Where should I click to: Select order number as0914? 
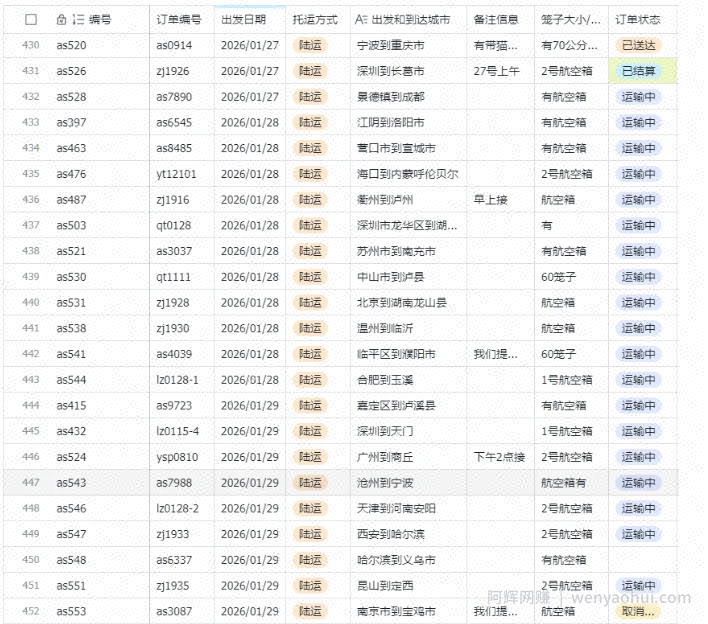point(174,45)
